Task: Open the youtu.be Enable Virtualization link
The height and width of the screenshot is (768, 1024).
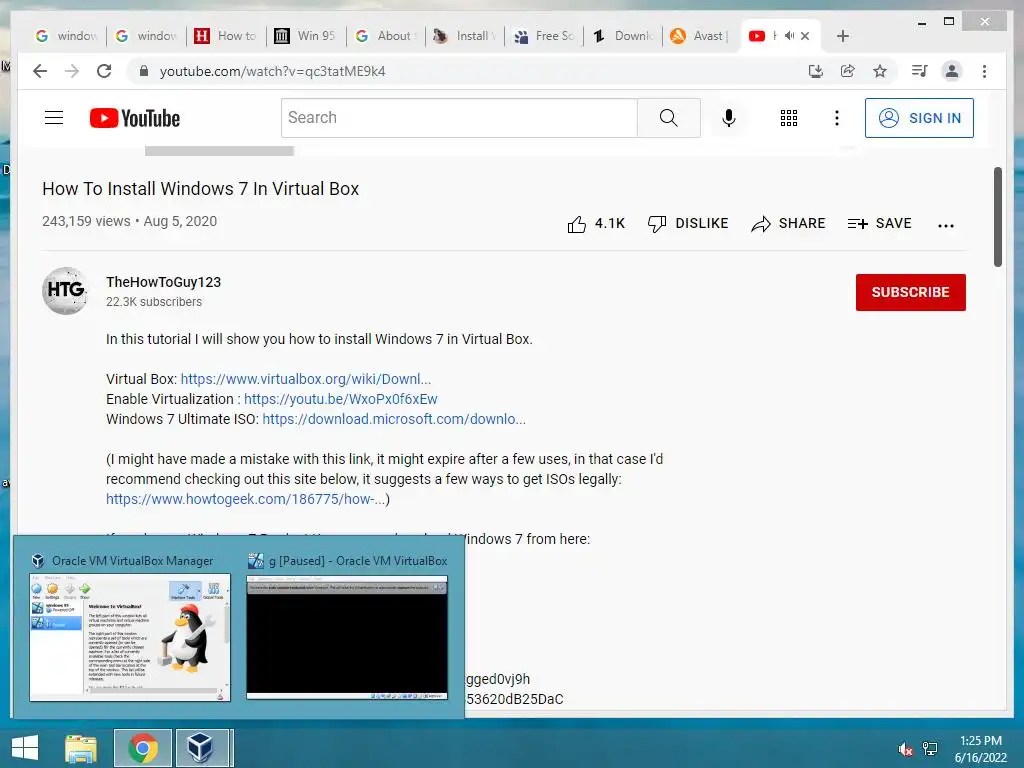Action: pos(340,399)
